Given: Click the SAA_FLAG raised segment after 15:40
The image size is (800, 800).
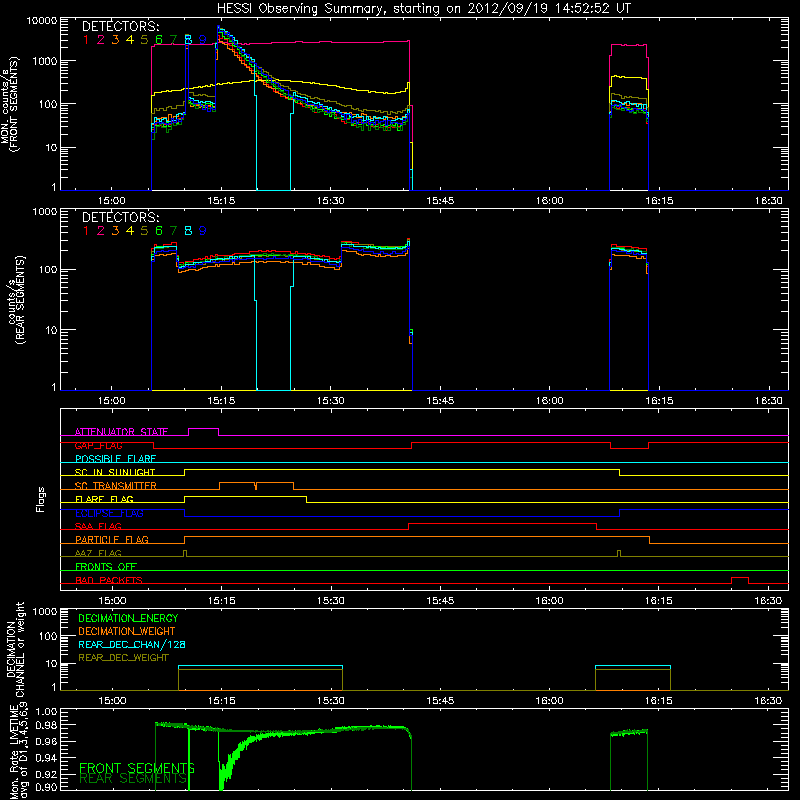Looking at the screenshot, I should (x=502, y=526).
